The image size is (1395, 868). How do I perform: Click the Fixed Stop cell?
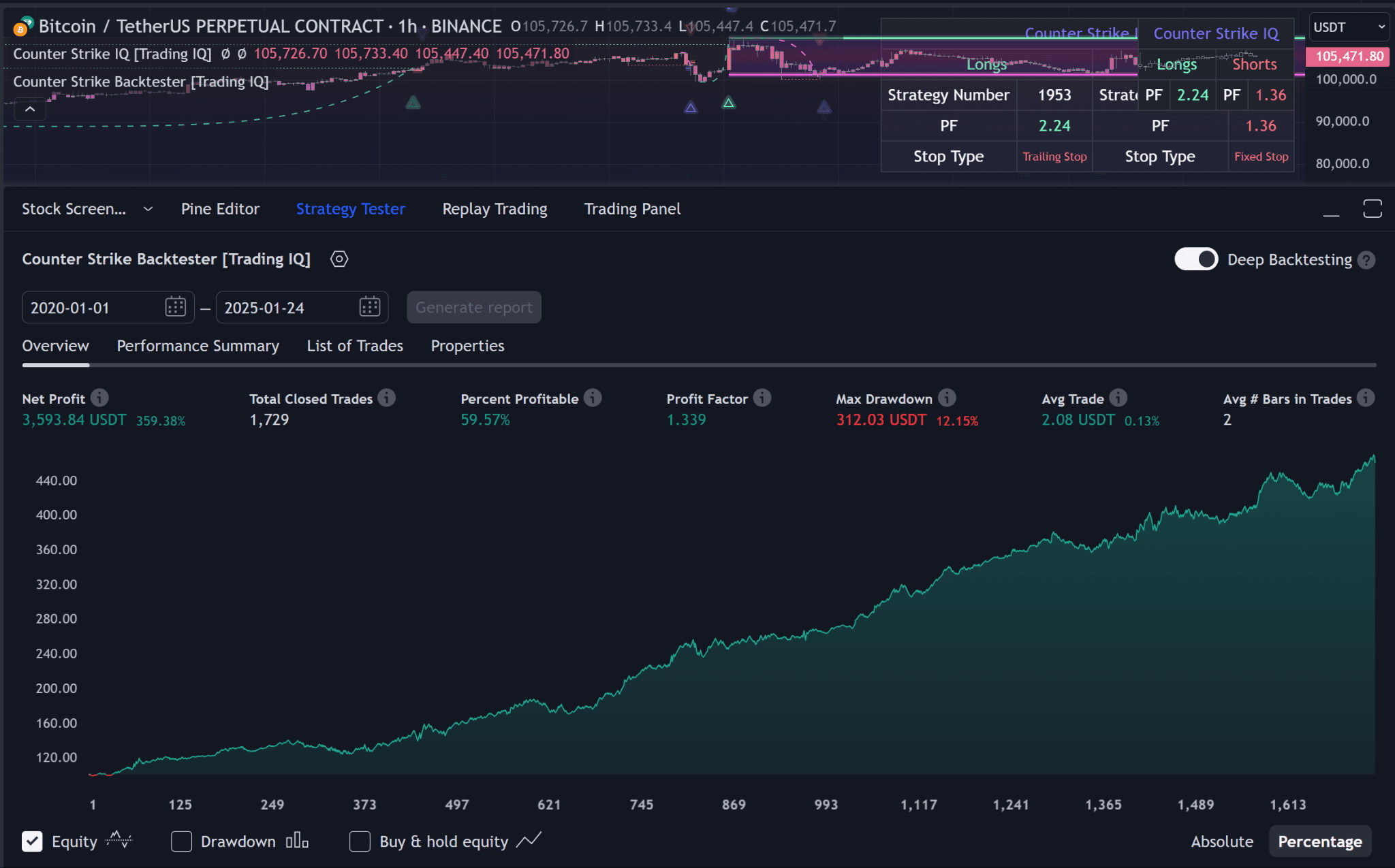click(1261, 157)
